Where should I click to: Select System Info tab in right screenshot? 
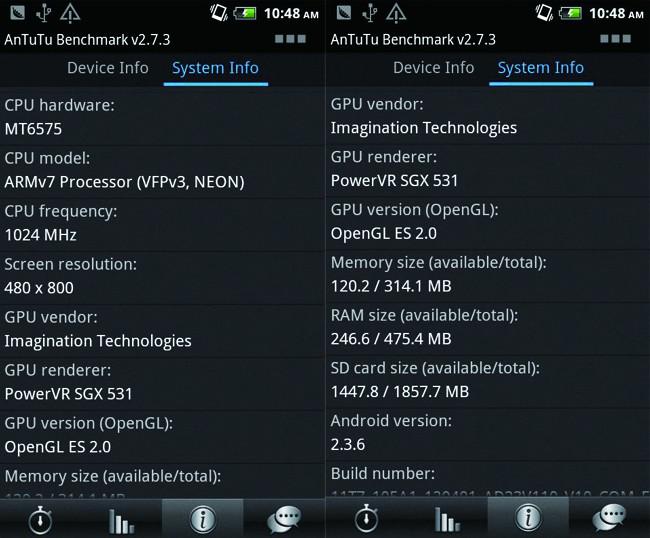(x=541, y=68)
